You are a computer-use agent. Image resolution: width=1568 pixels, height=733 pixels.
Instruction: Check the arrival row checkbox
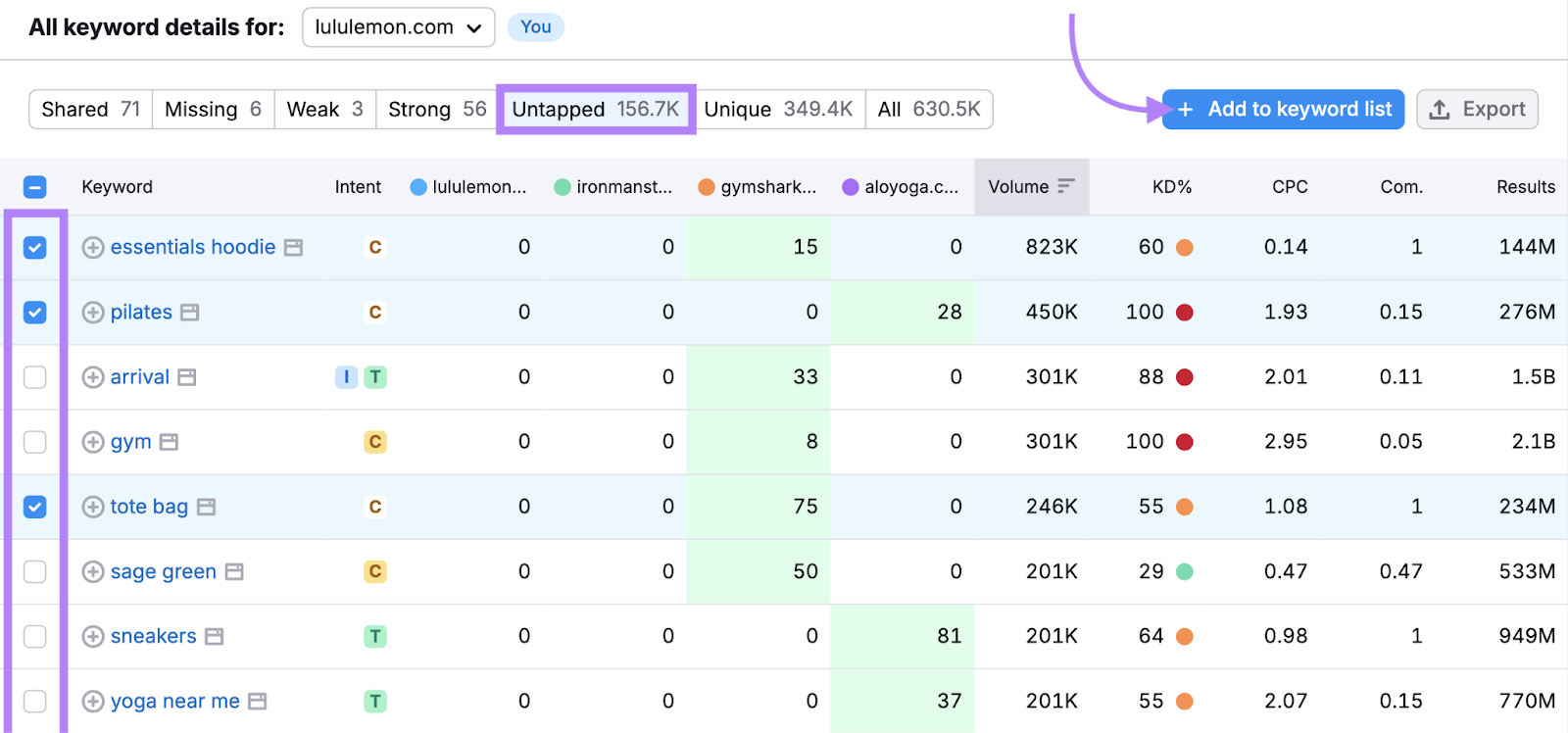[35, 377]
